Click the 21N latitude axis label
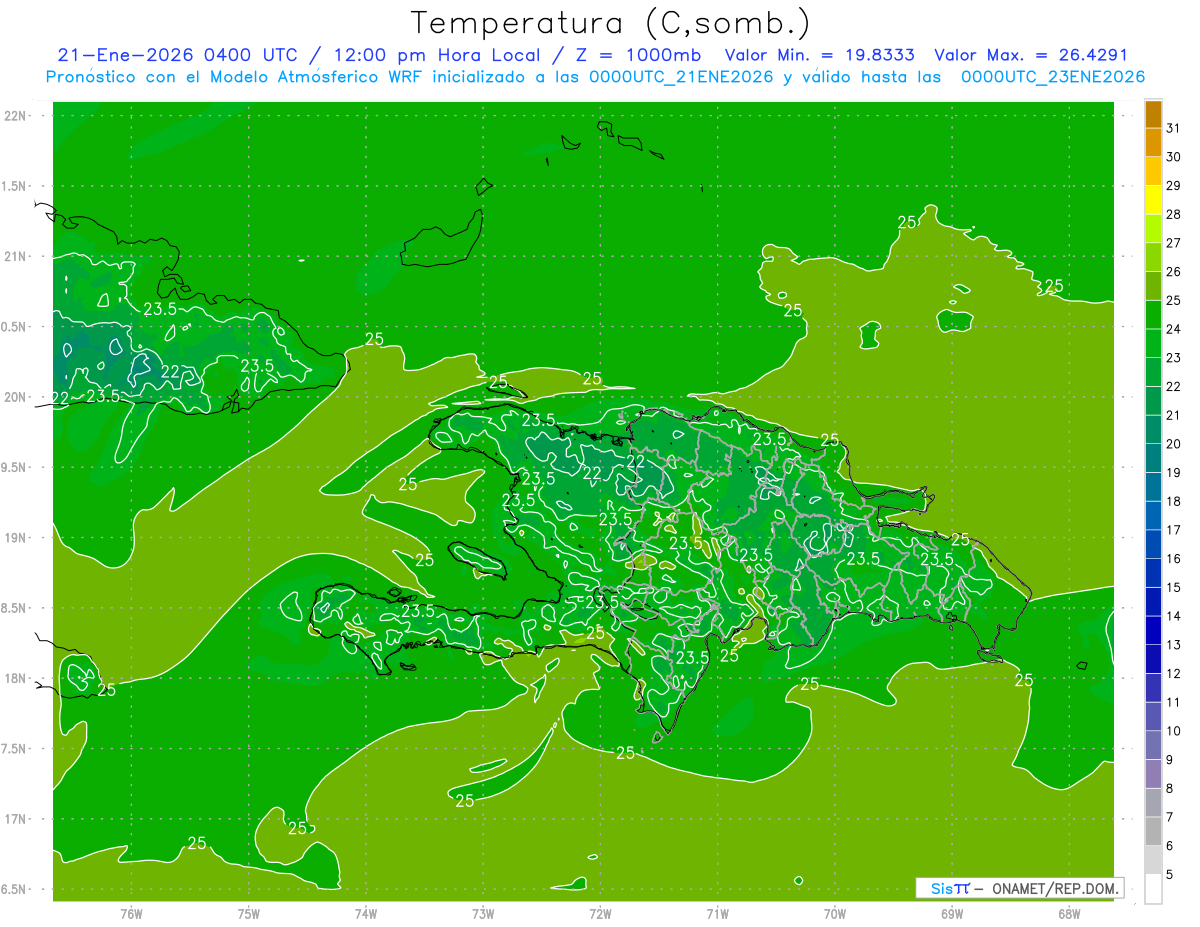 click(17, 256)
